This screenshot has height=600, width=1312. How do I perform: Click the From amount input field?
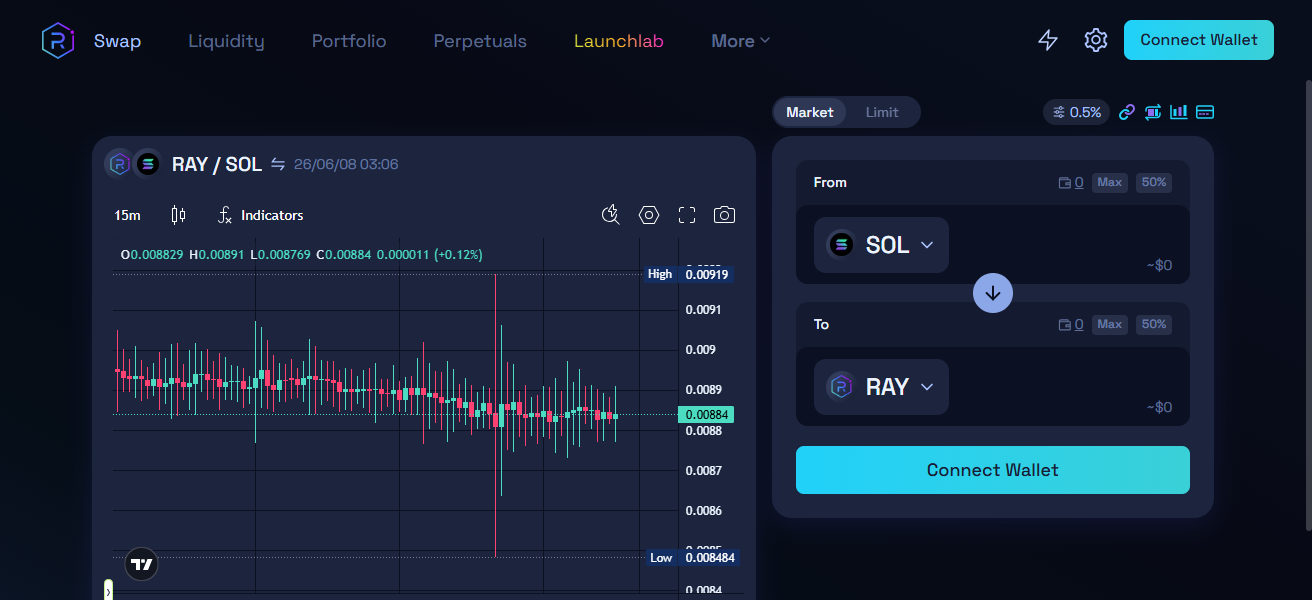(1065, 240)
